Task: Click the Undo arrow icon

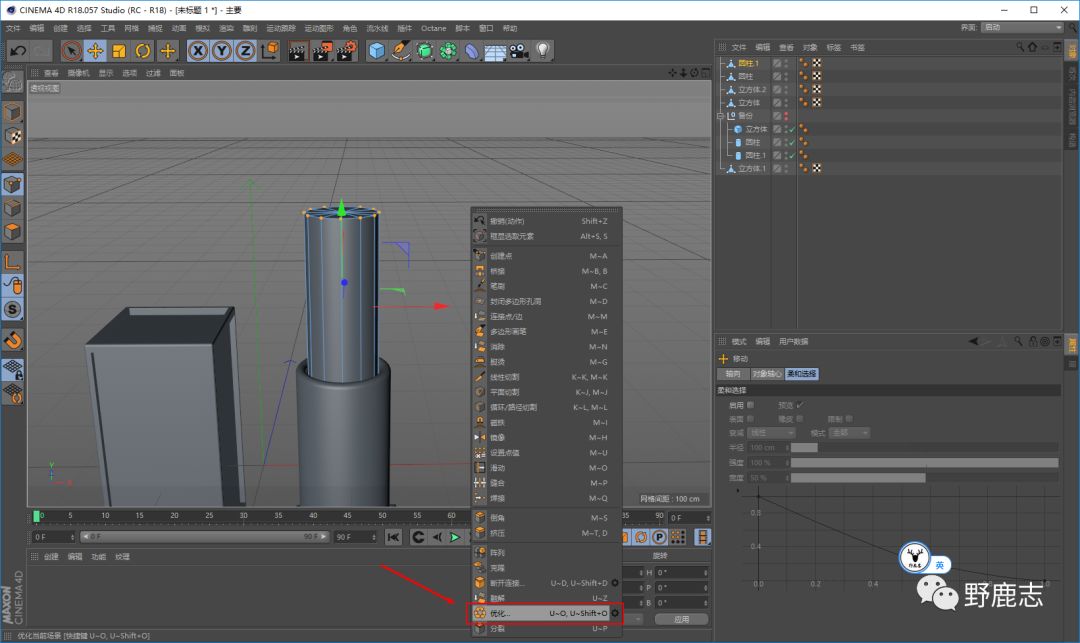Action: (17, 51)
